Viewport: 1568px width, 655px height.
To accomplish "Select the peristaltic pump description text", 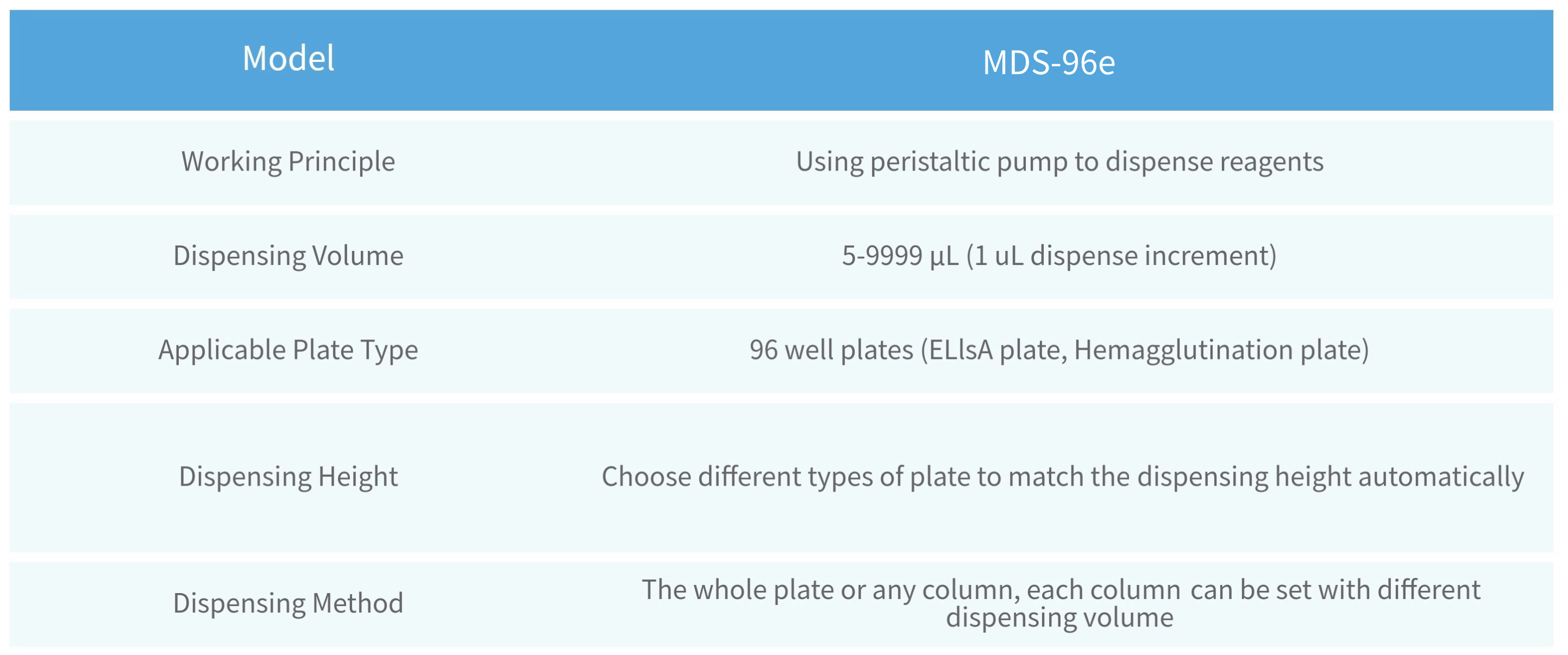I will point(1060,162).
